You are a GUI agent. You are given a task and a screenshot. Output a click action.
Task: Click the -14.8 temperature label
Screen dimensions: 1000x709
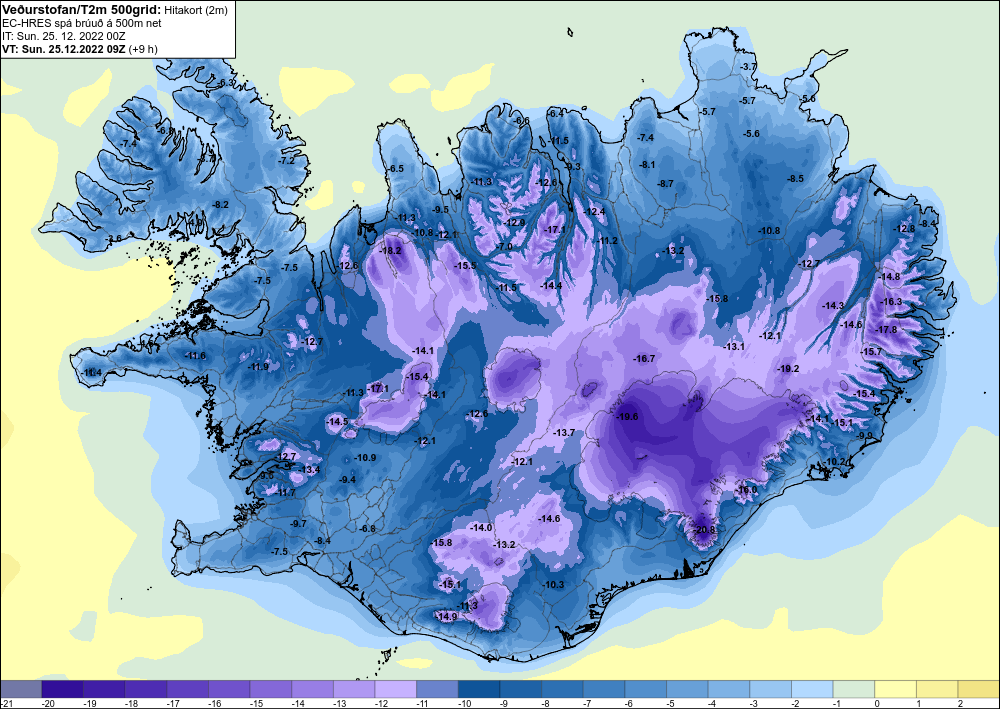(x=890, y=277)
